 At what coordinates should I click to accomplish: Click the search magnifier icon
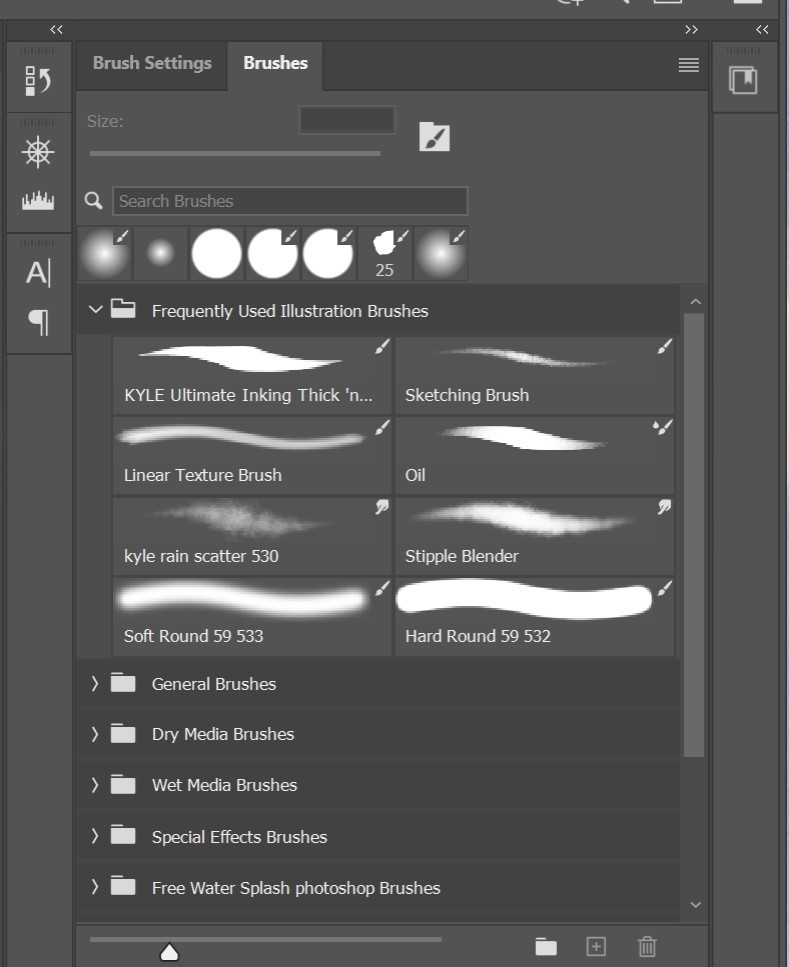click(94, 200)
